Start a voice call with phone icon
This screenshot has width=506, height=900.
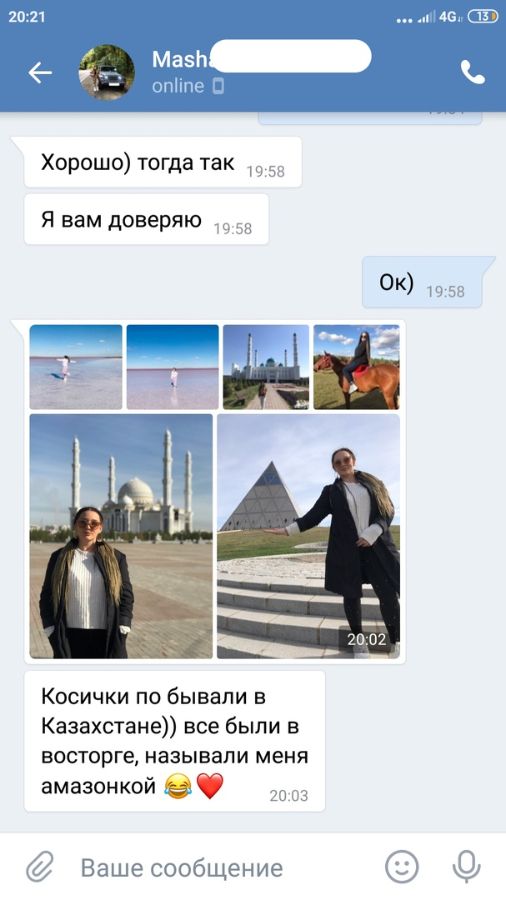coord(473,72)
